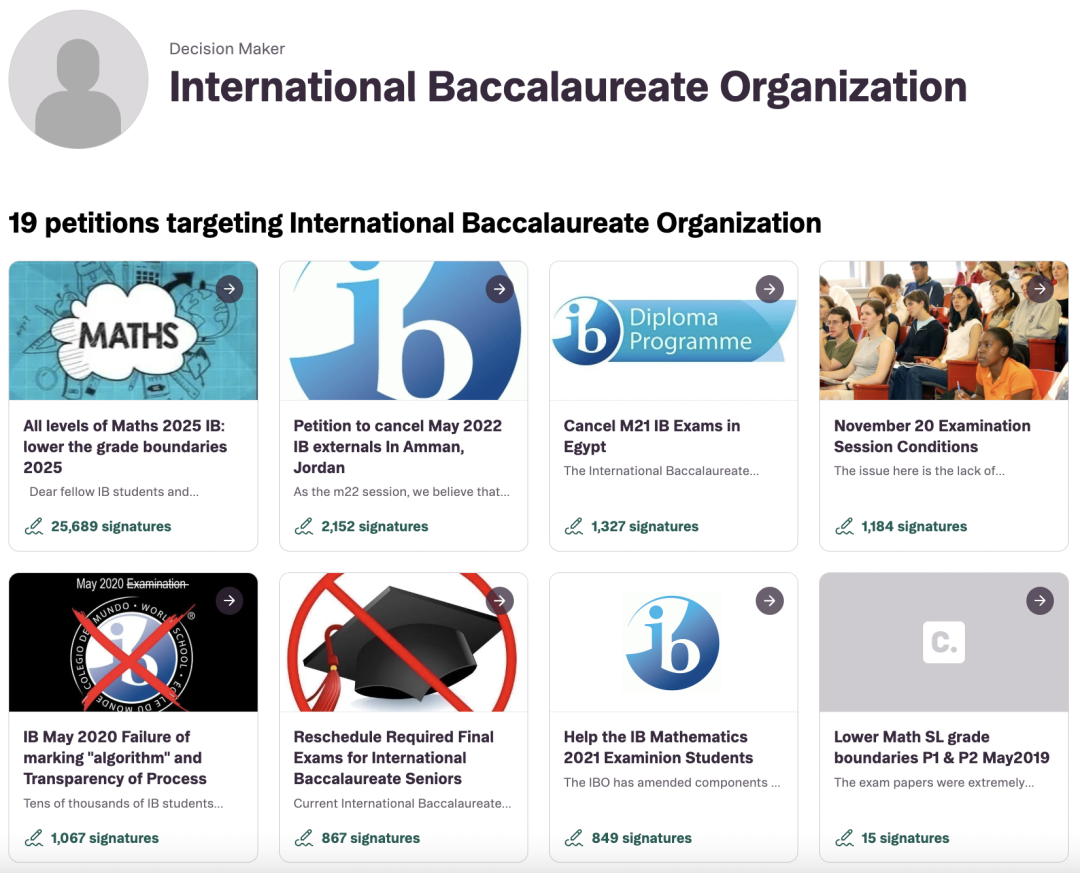The image size is (1080, 873).
Task: Click '1,327 signatures' count
Action: point(645,526)
